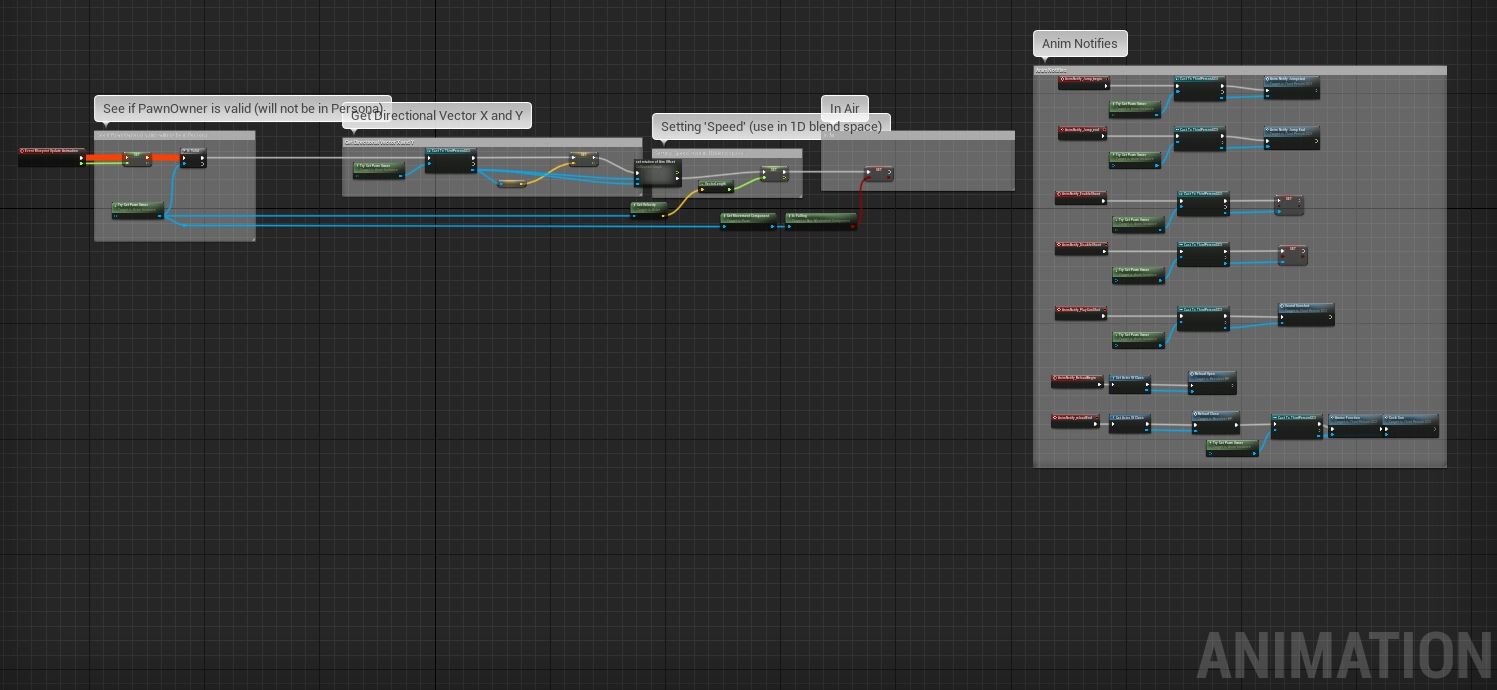Image resolution: width=1497 pixels, height=690 pixels.
Task: Select the Cast node wired to AnimNotify_Jump_end
Action: [x=1200, y=138]
